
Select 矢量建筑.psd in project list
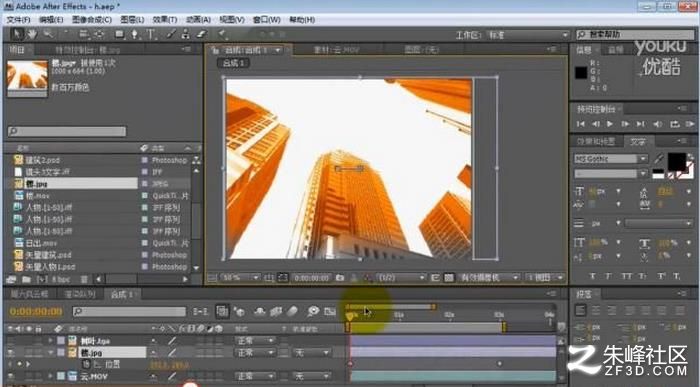click(48, 255)
